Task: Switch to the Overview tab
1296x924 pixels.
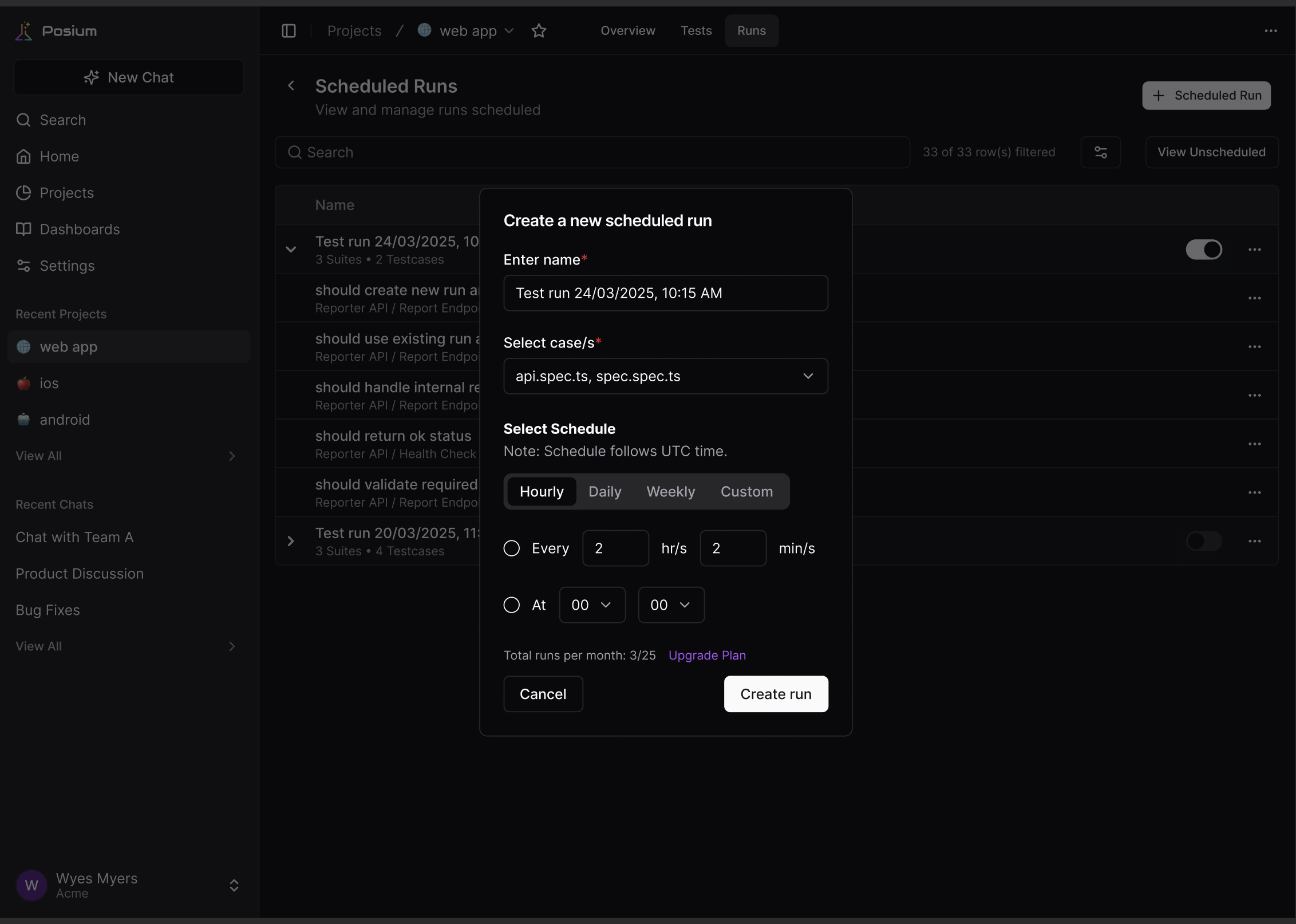Action: (627, 31)
